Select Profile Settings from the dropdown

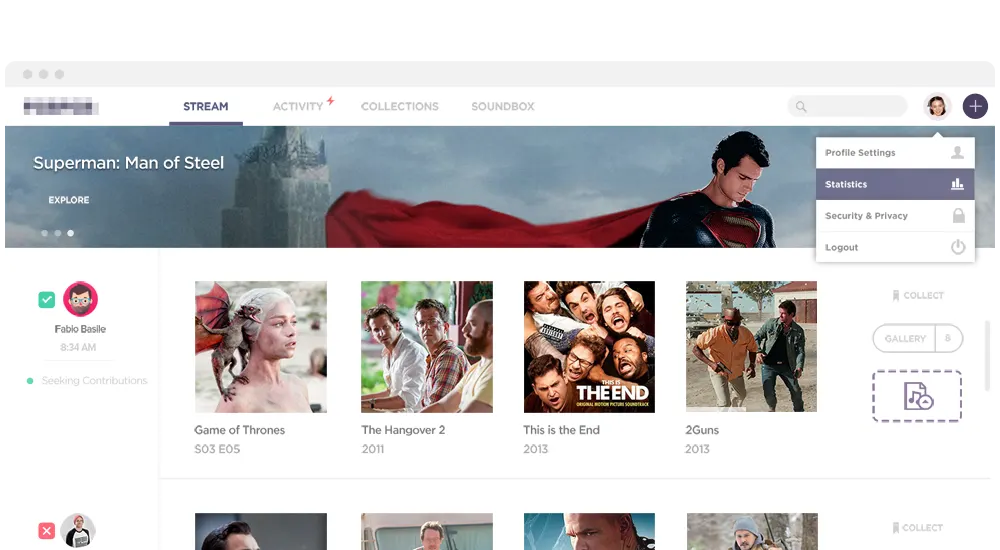tap(895, 153)
